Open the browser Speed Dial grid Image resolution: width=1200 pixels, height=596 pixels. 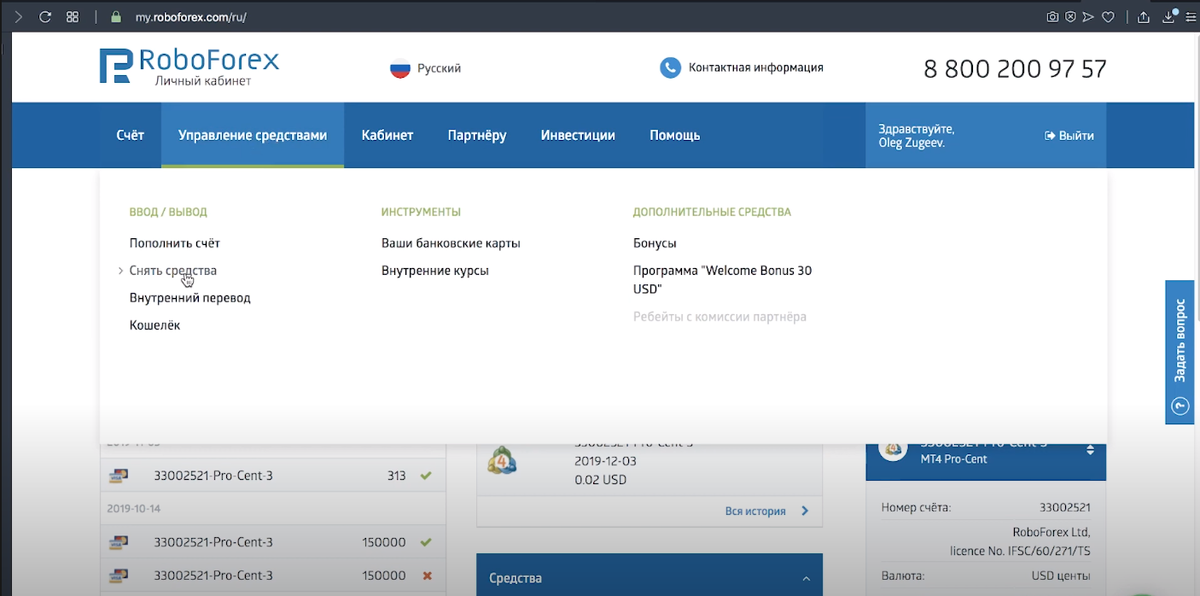(72, 17)
